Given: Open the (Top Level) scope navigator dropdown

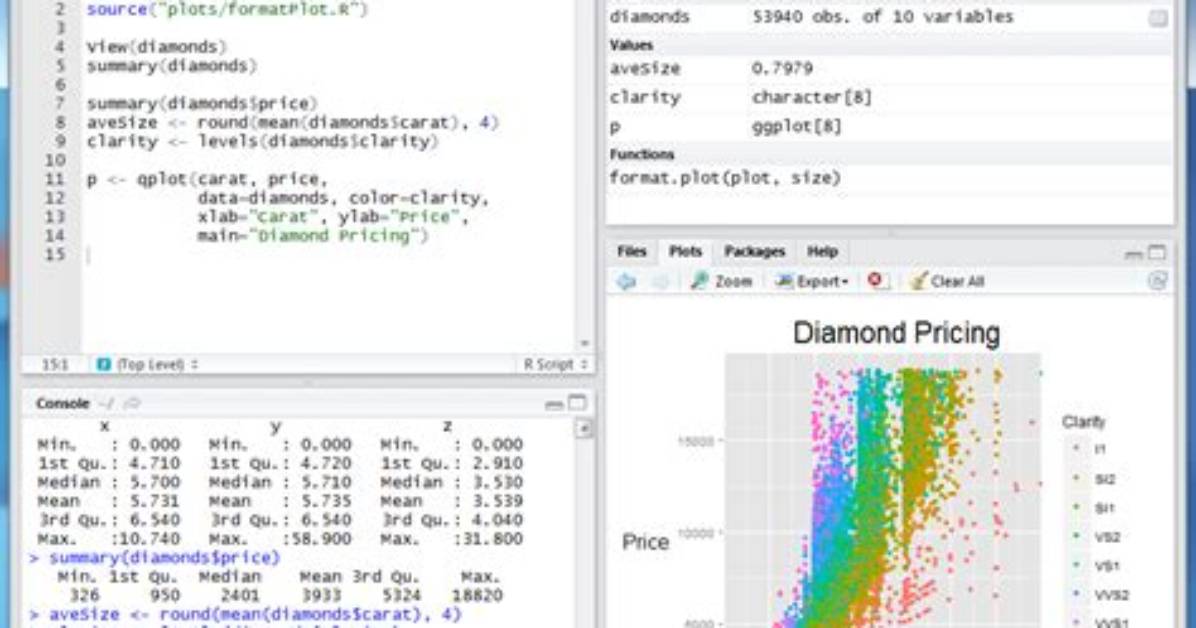Looking at the screenshot, I should point(157,365).
